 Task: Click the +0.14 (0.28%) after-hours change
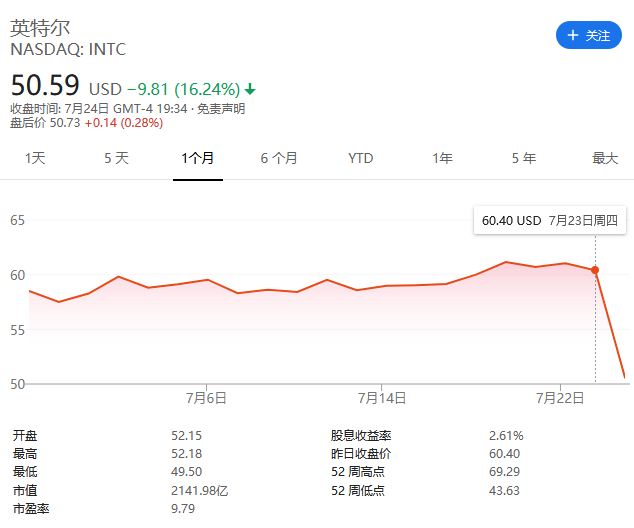point(124,122)
